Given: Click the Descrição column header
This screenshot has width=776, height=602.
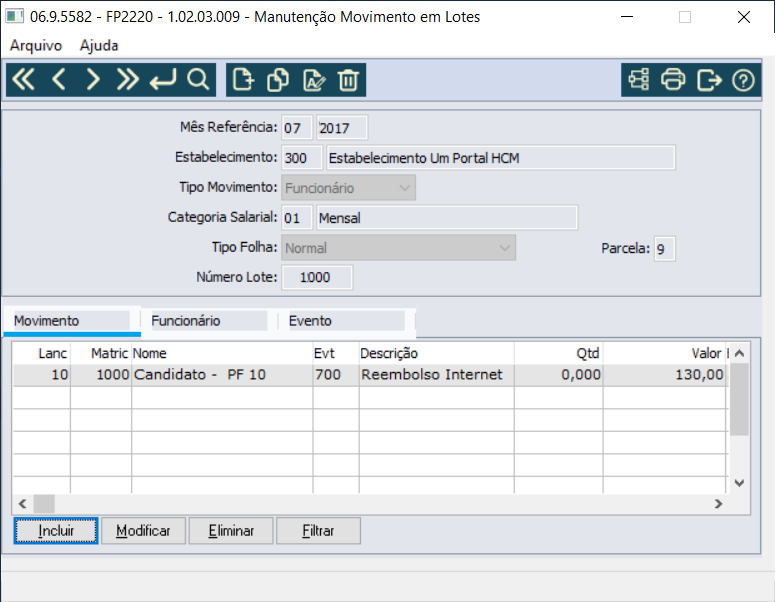Looking at the screenshot, I should [436, 353].
